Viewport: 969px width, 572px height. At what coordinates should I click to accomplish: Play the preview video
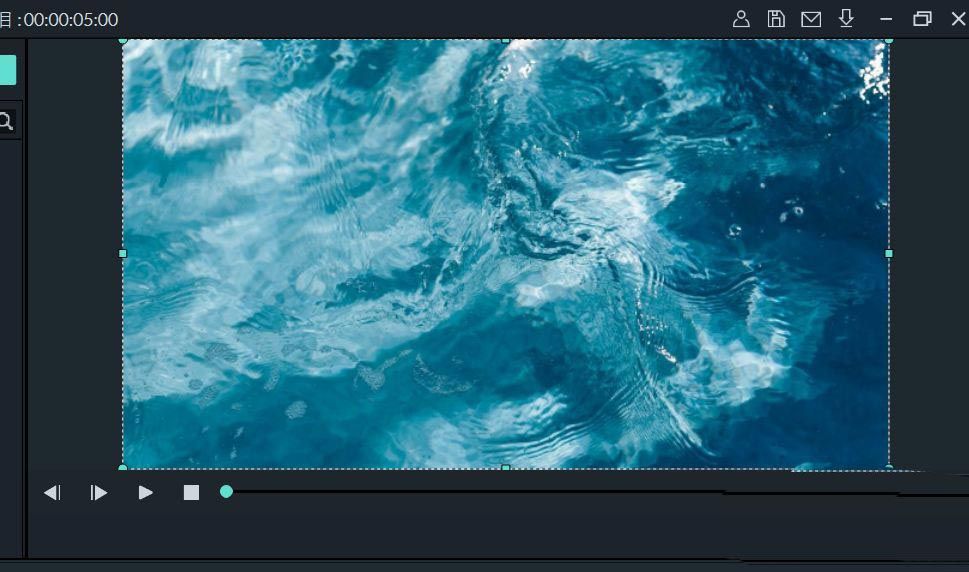[145, 492]
